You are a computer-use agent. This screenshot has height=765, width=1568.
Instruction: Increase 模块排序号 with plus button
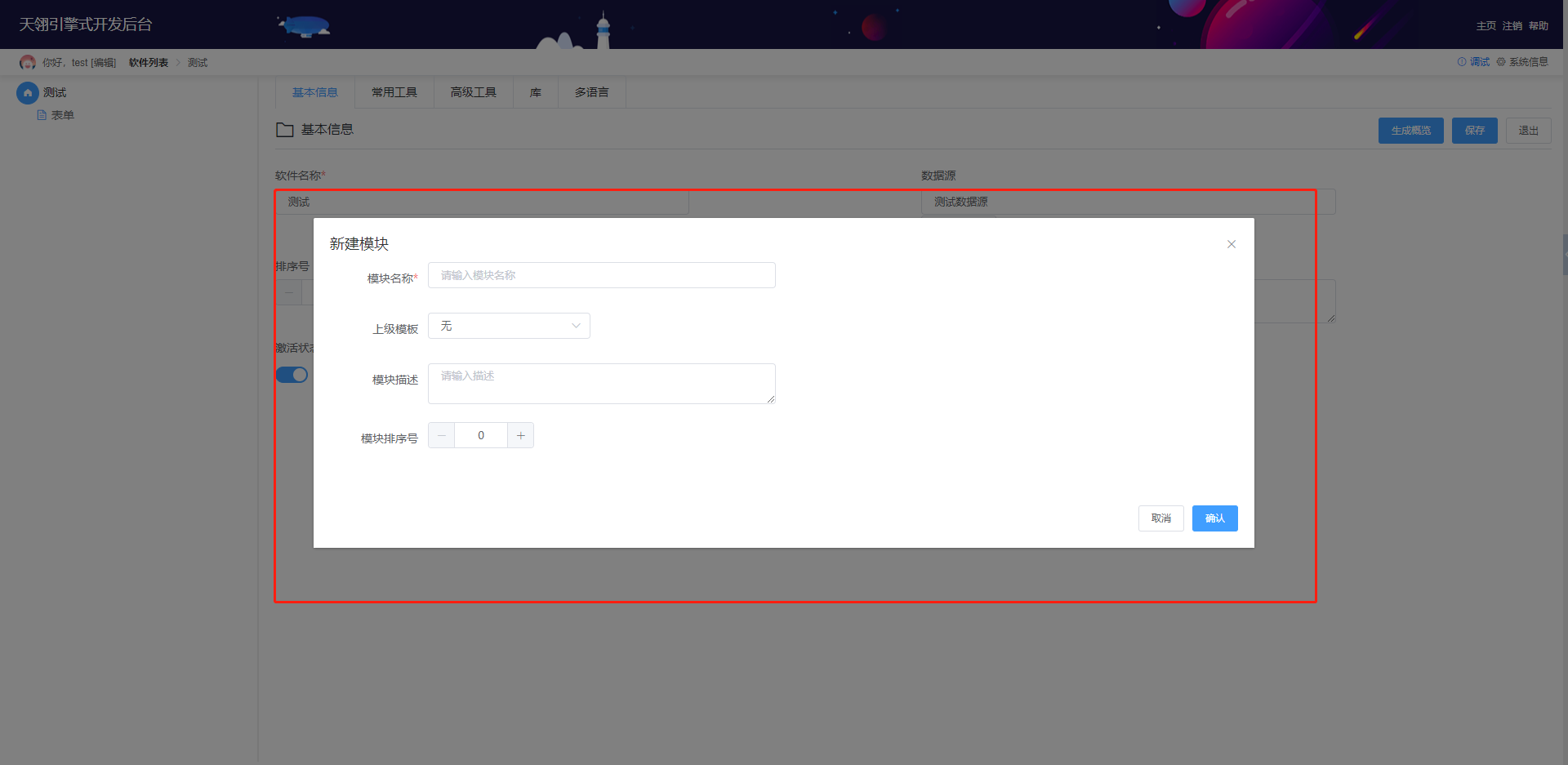(520, 436)
